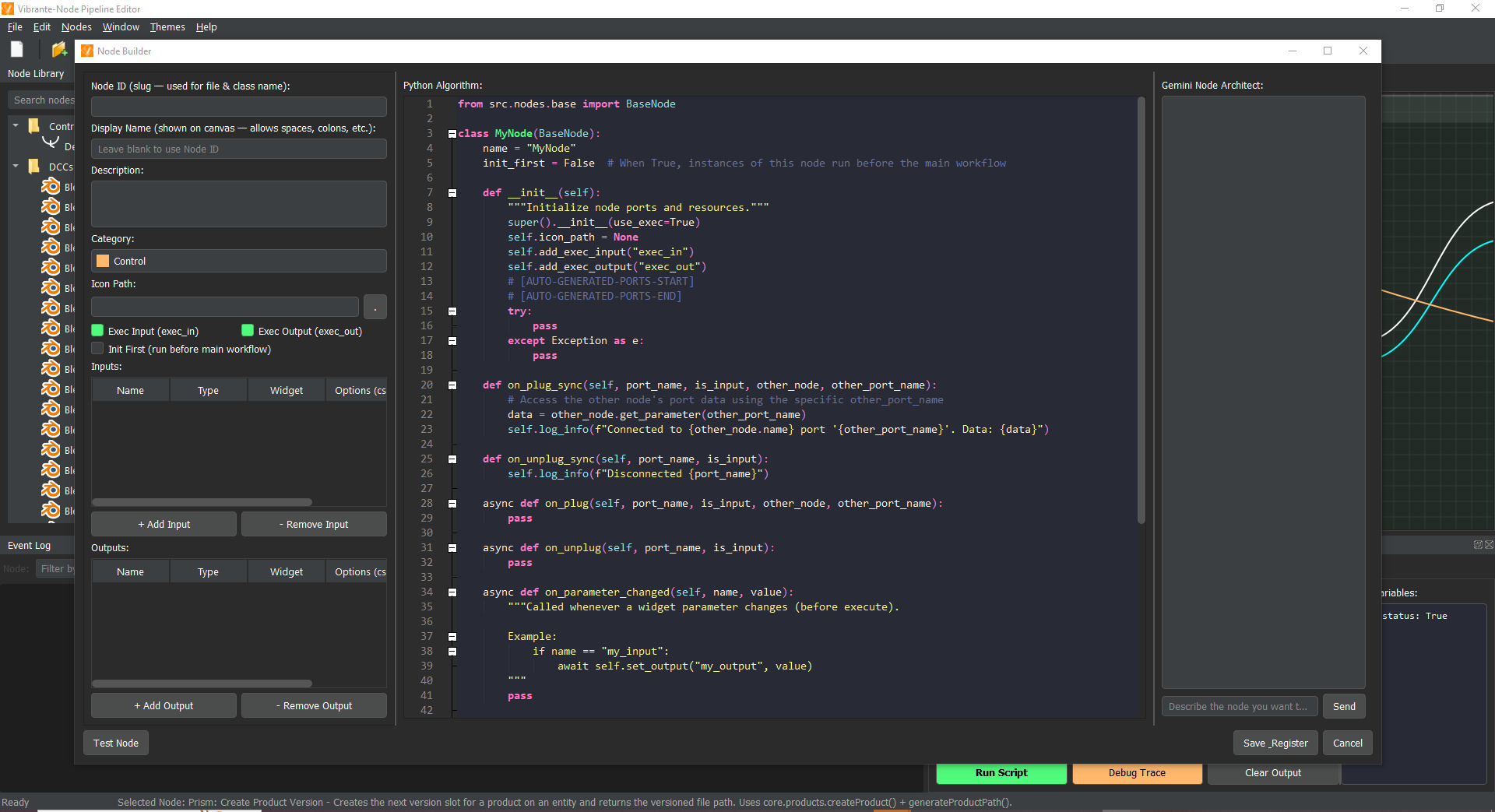1495x812 pixels.
Task: Focus the Description text area
Action: [239, 204]
